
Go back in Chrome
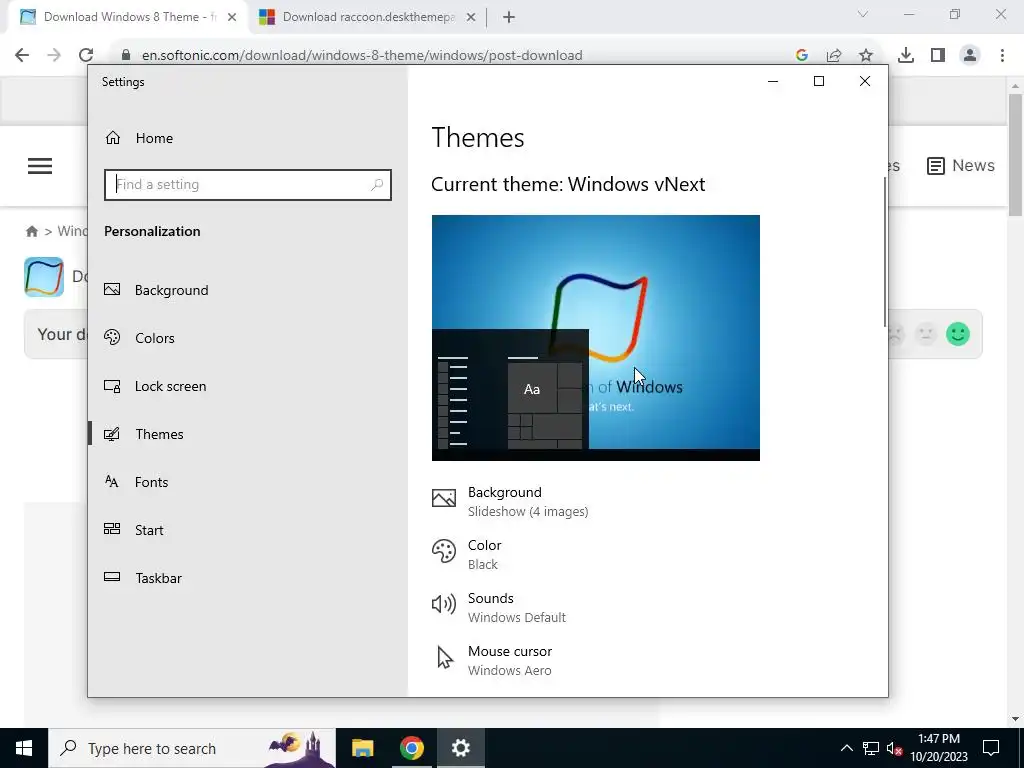point(22,55)
